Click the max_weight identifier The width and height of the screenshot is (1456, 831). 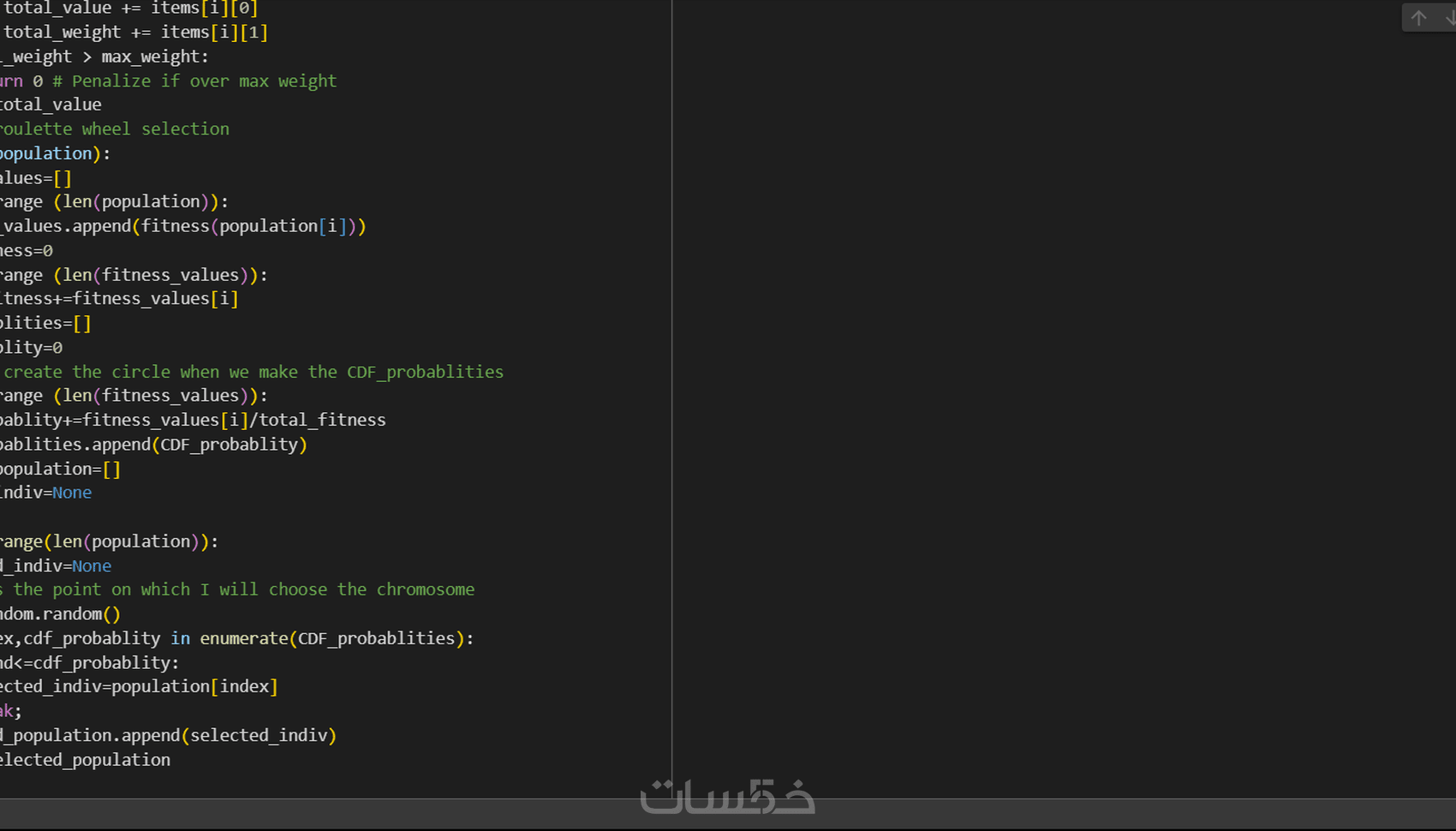[154, 57]
